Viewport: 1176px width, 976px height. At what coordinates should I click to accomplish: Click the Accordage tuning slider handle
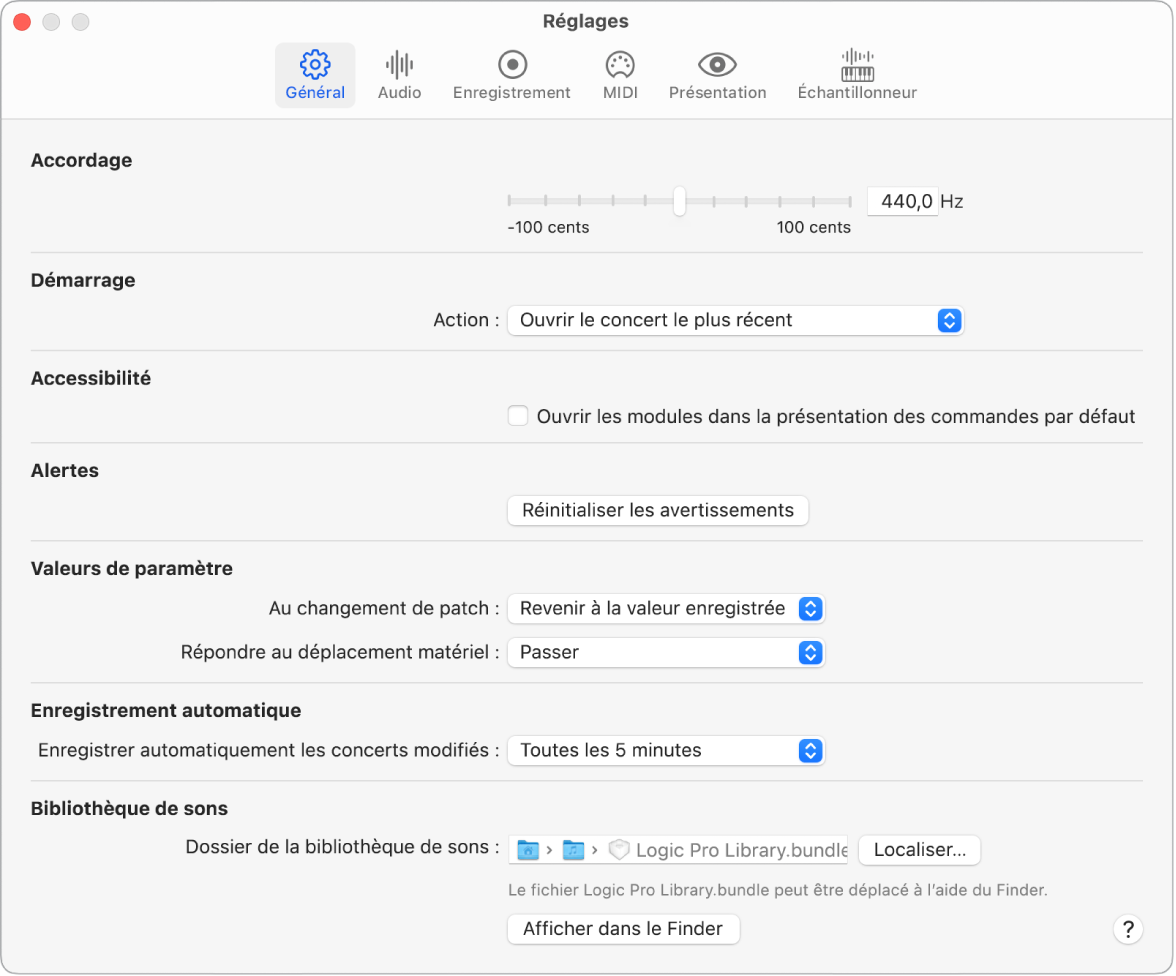(x=680, y=201)
